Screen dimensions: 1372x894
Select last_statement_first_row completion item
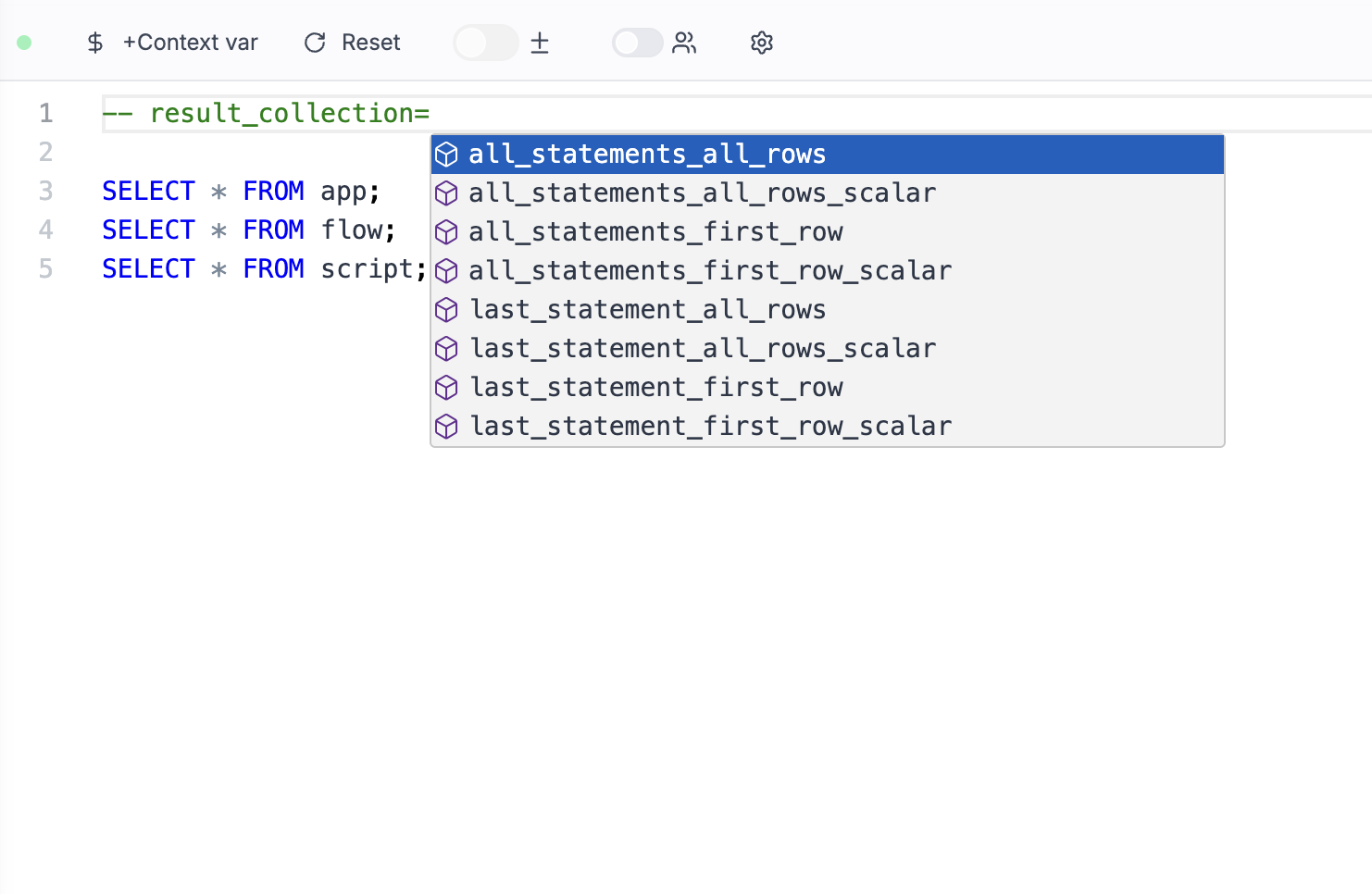click(656, 387)
